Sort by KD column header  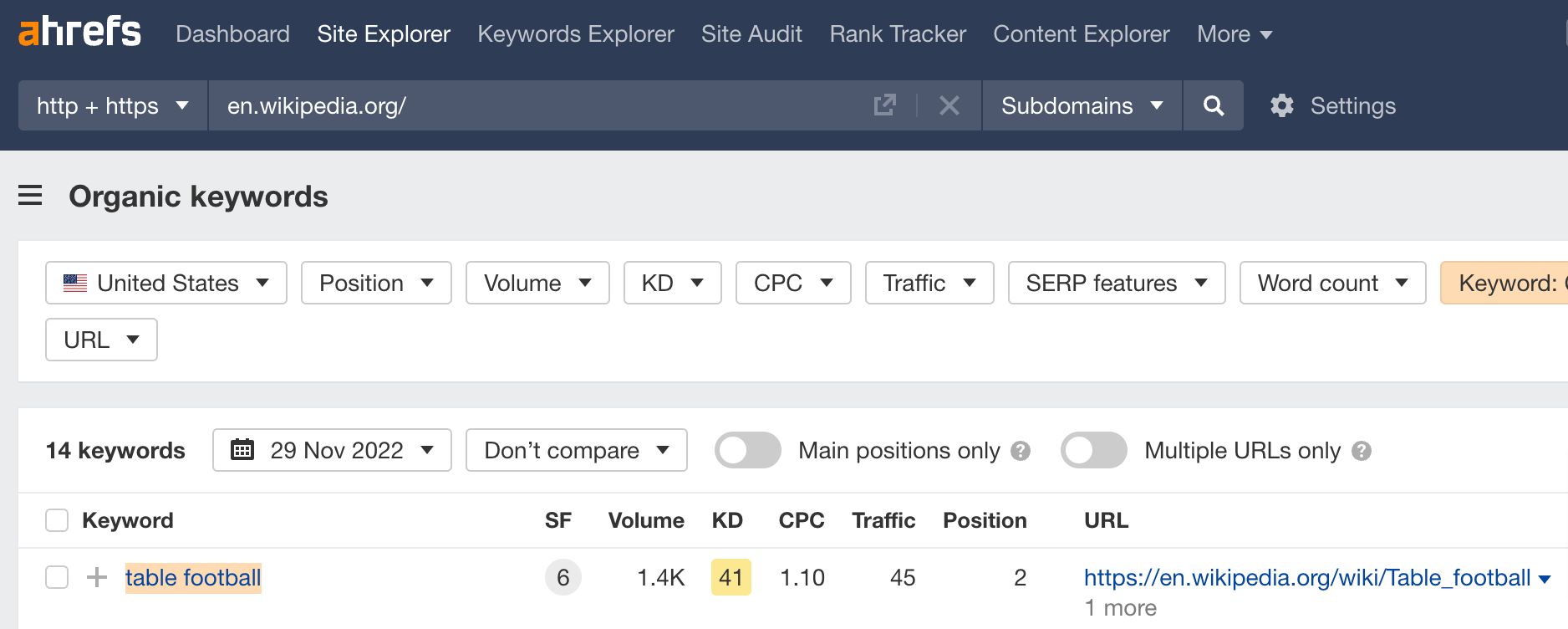click(x=727, y=520)
